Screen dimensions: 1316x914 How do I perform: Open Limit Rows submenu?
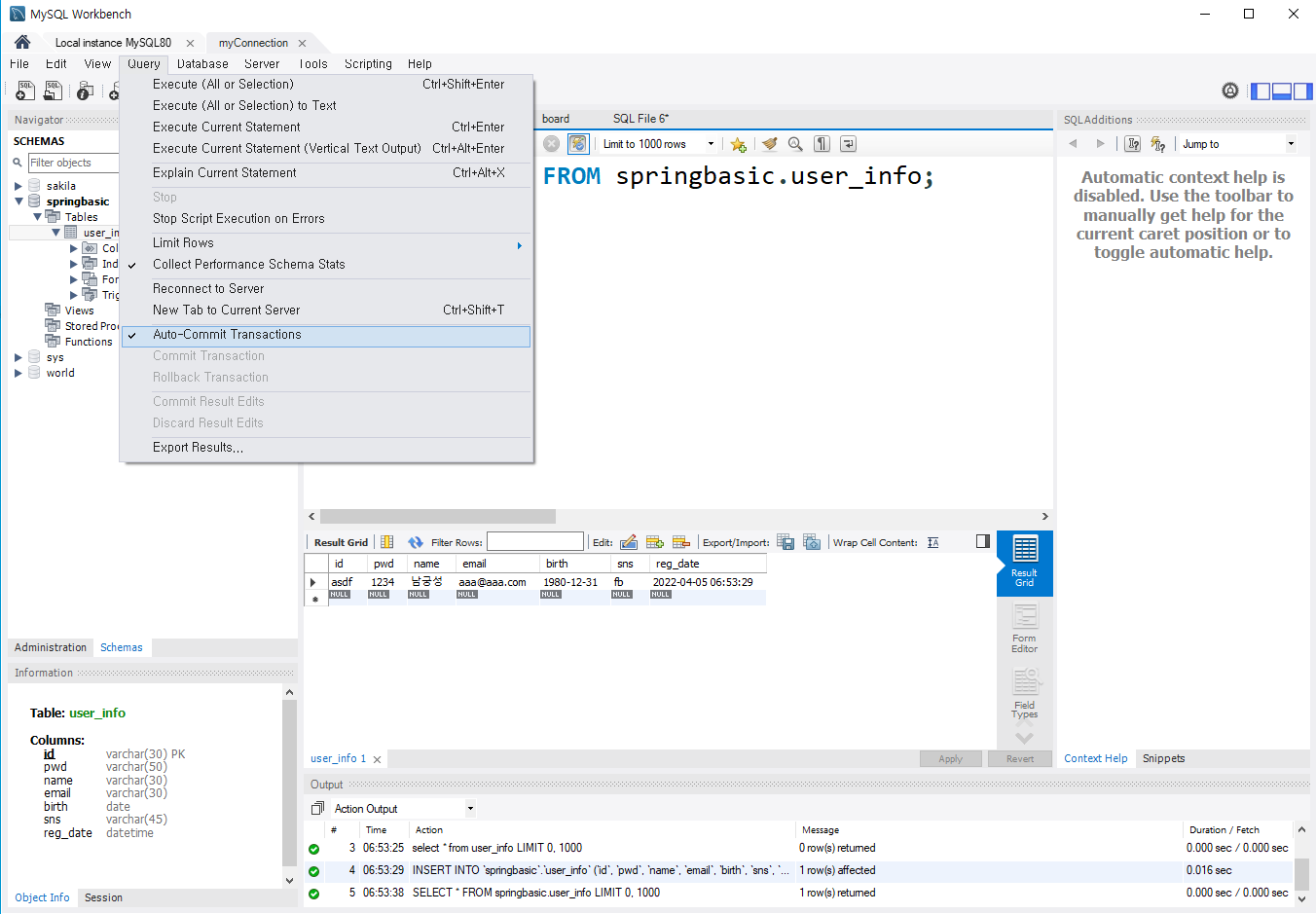click(x=326, y=243)
